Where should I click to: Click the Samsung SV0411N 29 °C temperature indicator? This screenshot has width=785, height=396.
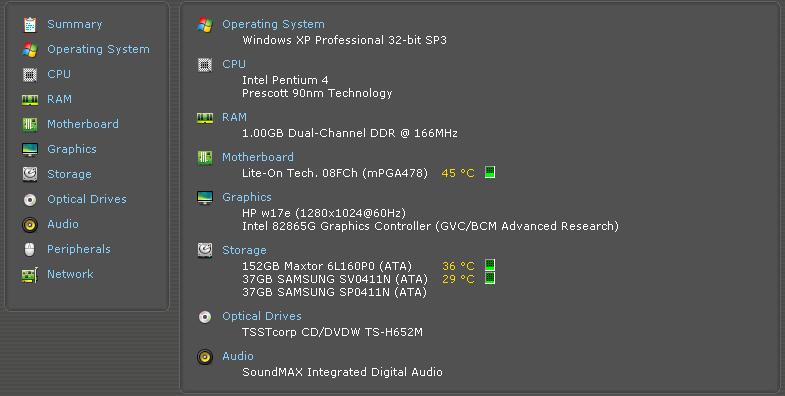(490, 278)
